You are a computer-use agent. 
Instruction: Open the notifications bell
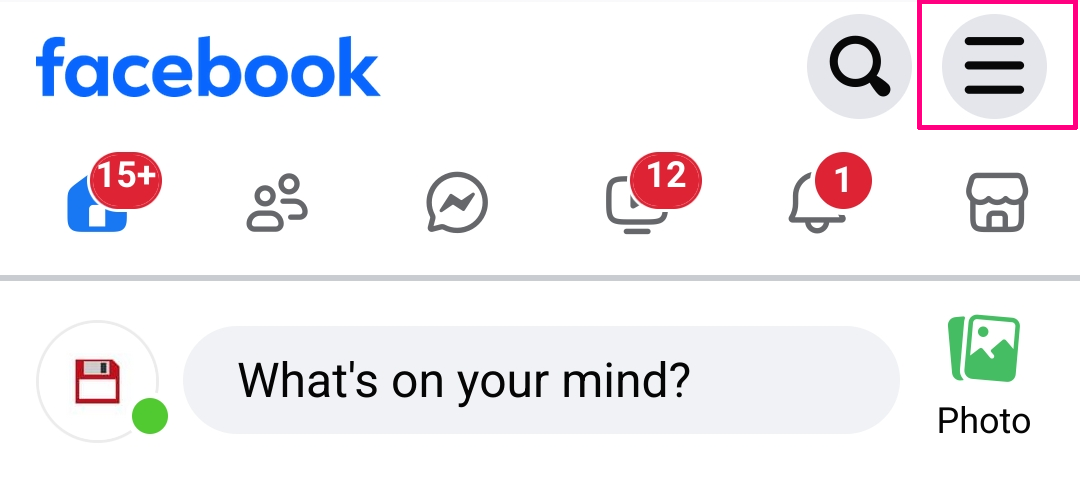[817, 203]
